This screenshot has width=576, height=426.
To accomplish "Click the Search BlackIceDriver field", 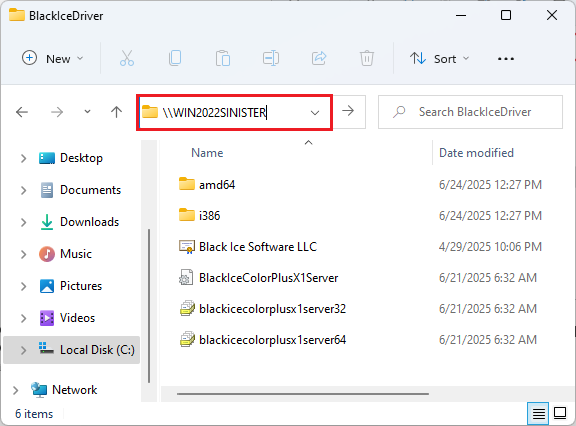I will [x=470, y=112].
